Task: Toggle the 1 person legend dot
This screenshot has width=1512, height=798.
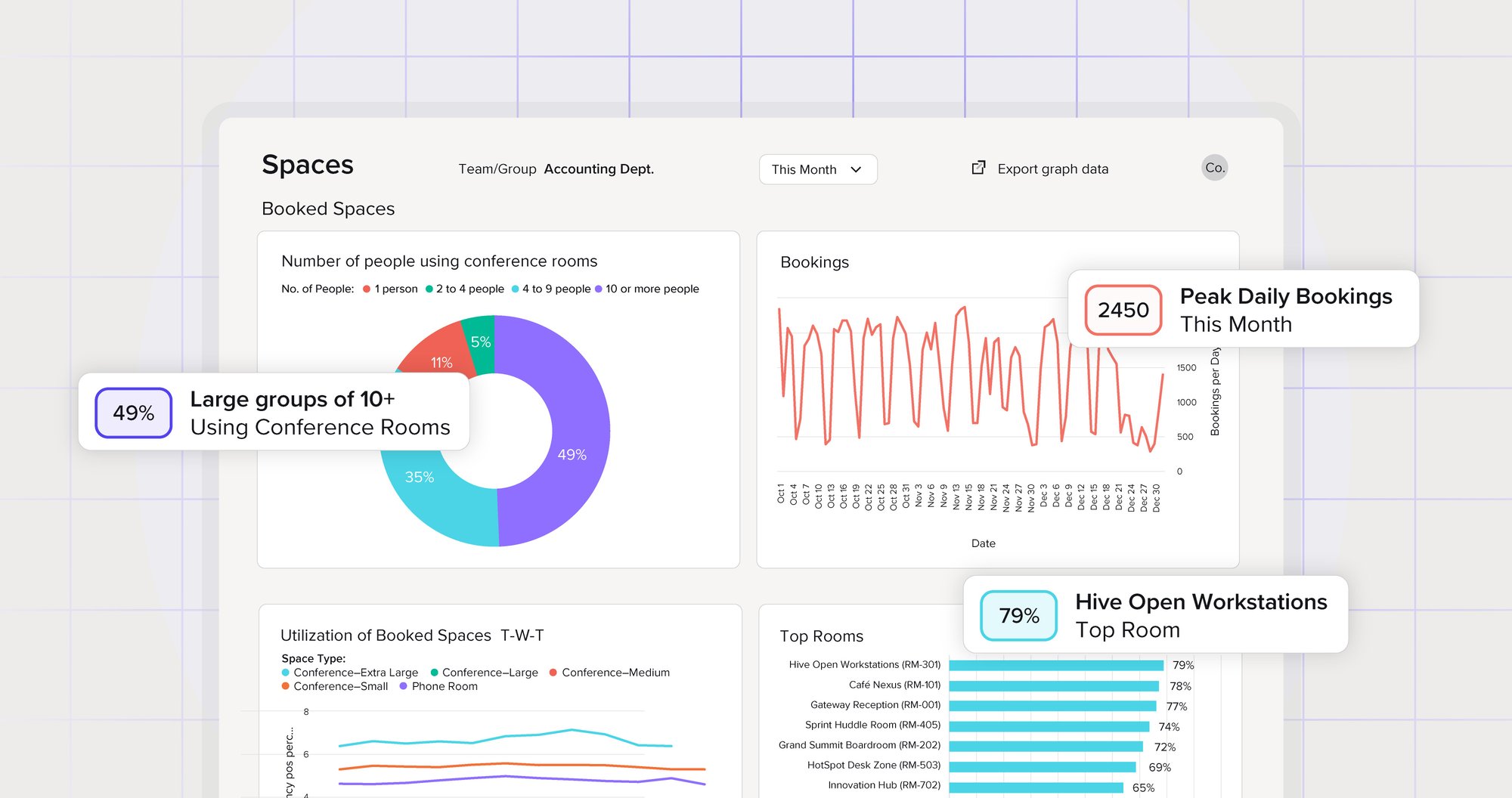Action: [367, 289]
